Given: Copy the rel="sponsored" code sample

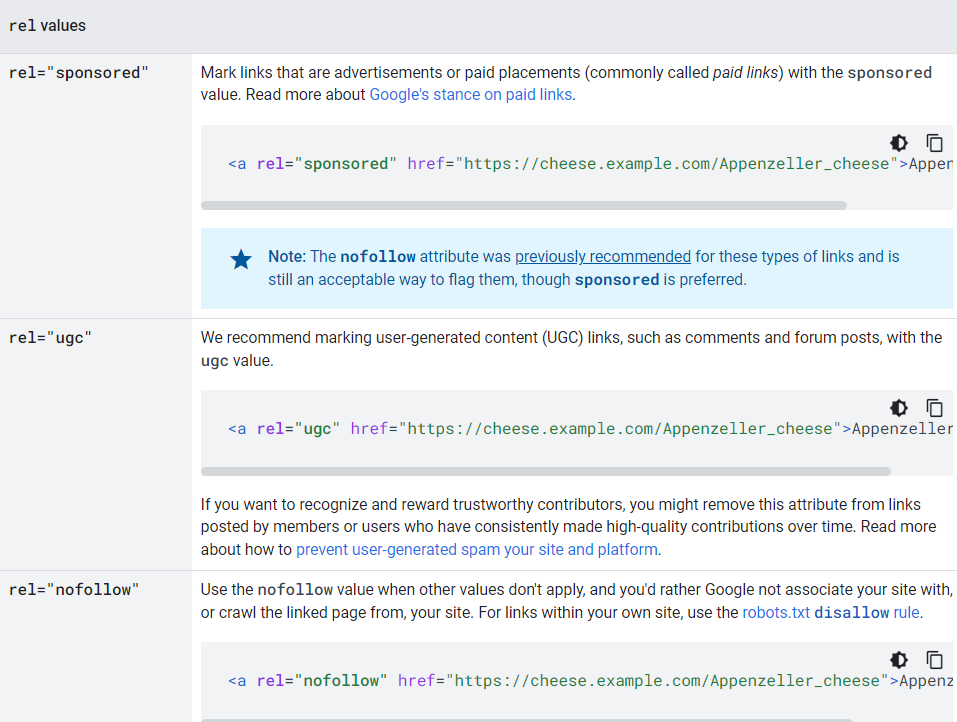Looking at the screenshot, I should (934, 143).
